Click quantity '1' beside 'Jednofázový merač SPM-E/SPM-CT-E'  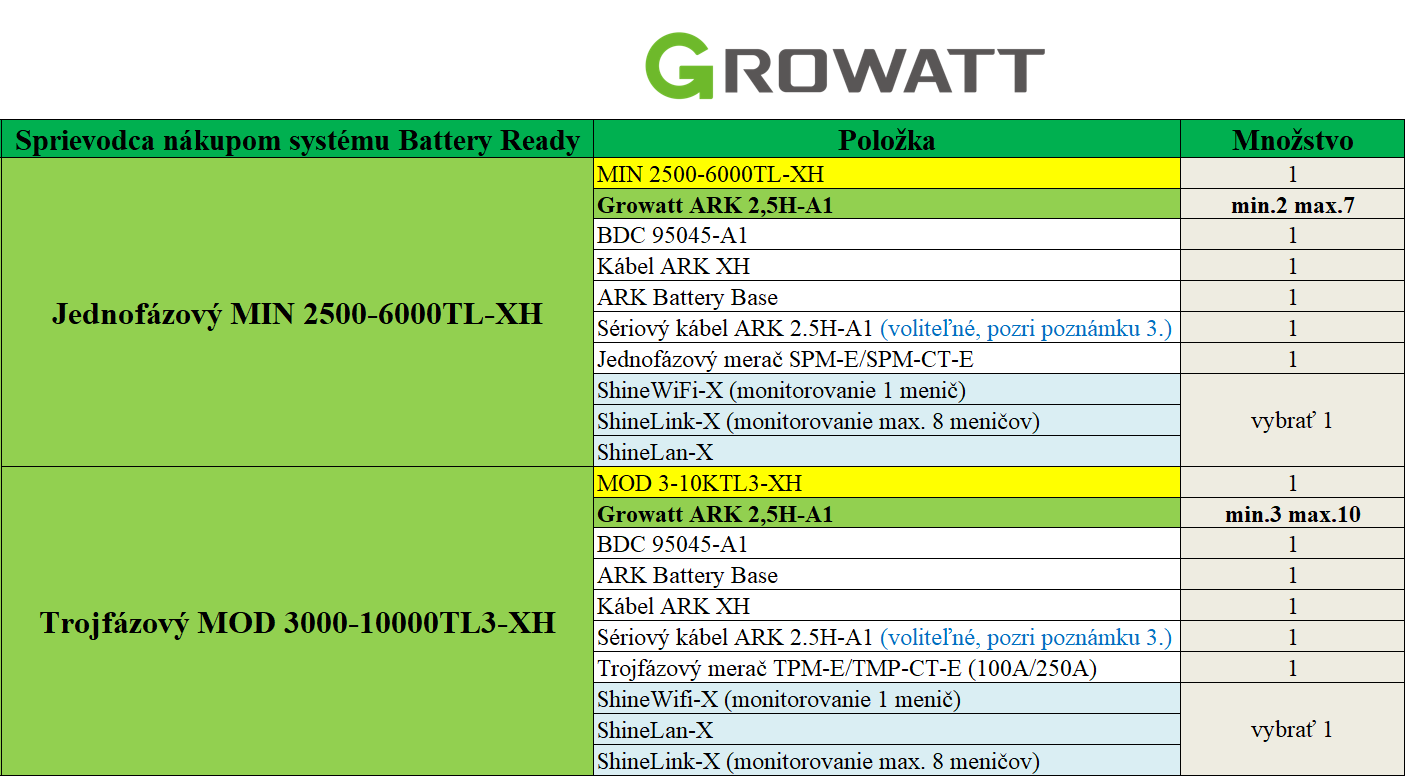pos(1292,359)
